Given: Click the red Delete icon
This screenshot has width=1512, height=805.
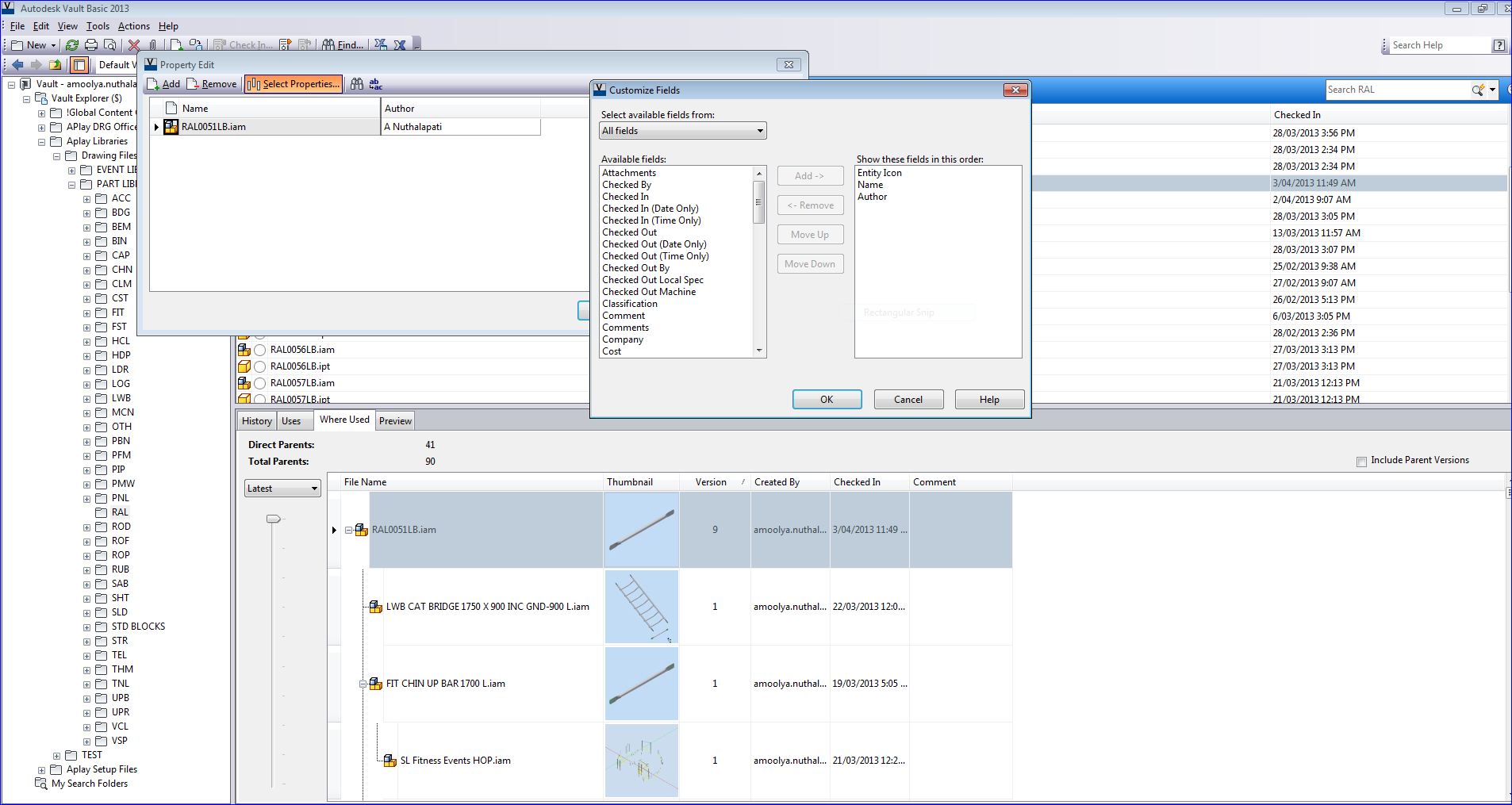Looking at the screenshot, I should pos(133,45).
